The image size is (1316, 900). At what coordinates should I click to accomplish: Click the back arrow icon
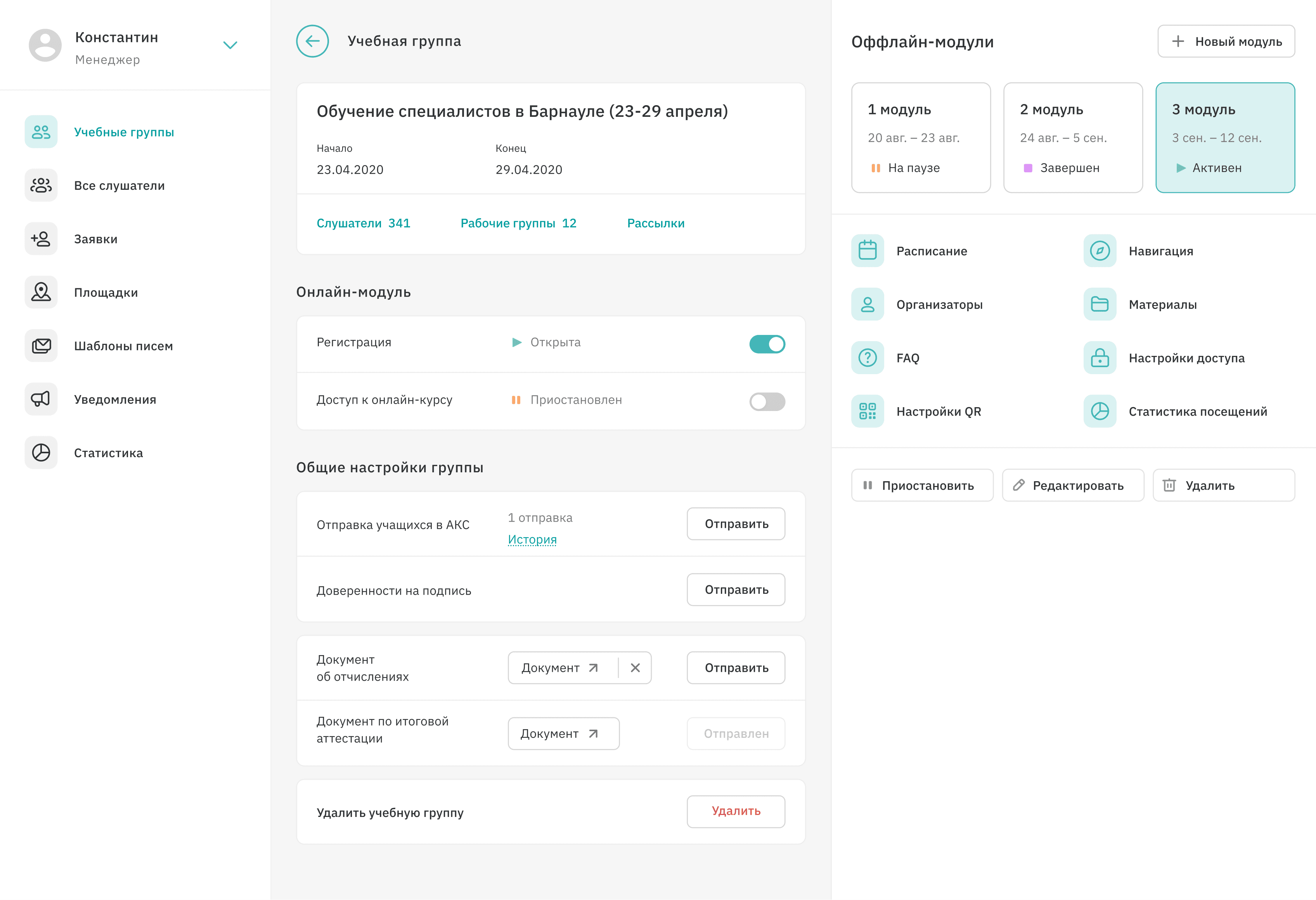[x=312, y=41]
